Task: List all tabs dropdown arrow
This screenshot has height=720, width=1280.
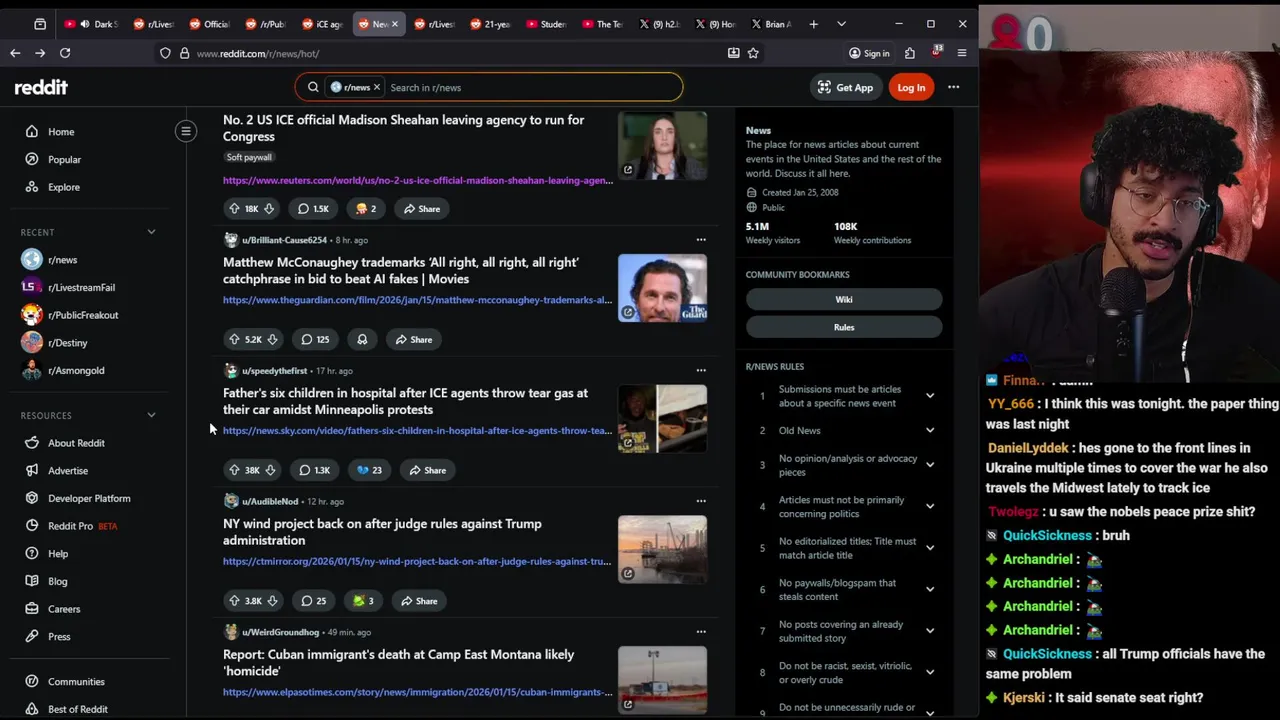Action: click(x=841, y=24)
